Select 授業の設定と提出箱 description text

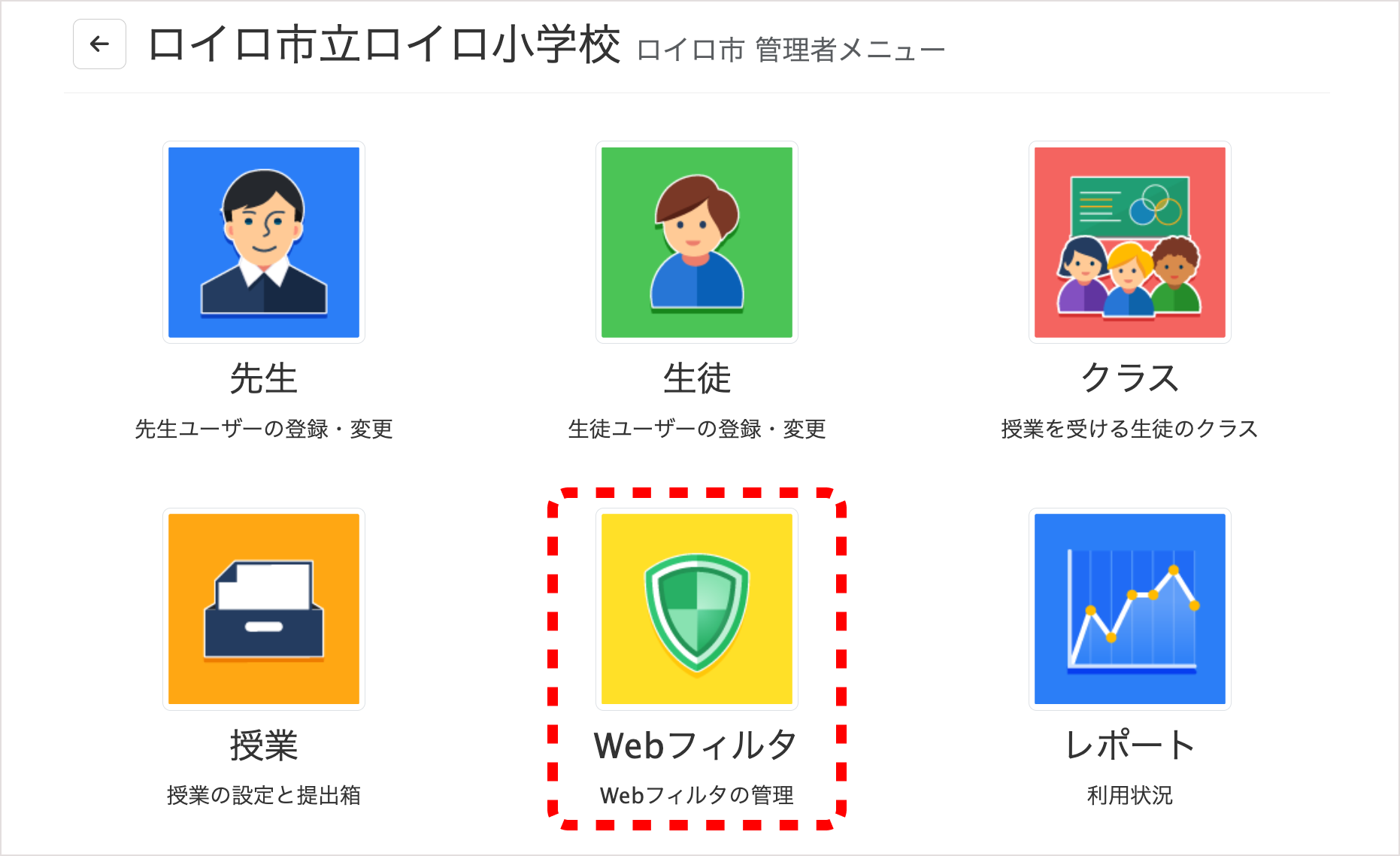(x=264, y=795)
